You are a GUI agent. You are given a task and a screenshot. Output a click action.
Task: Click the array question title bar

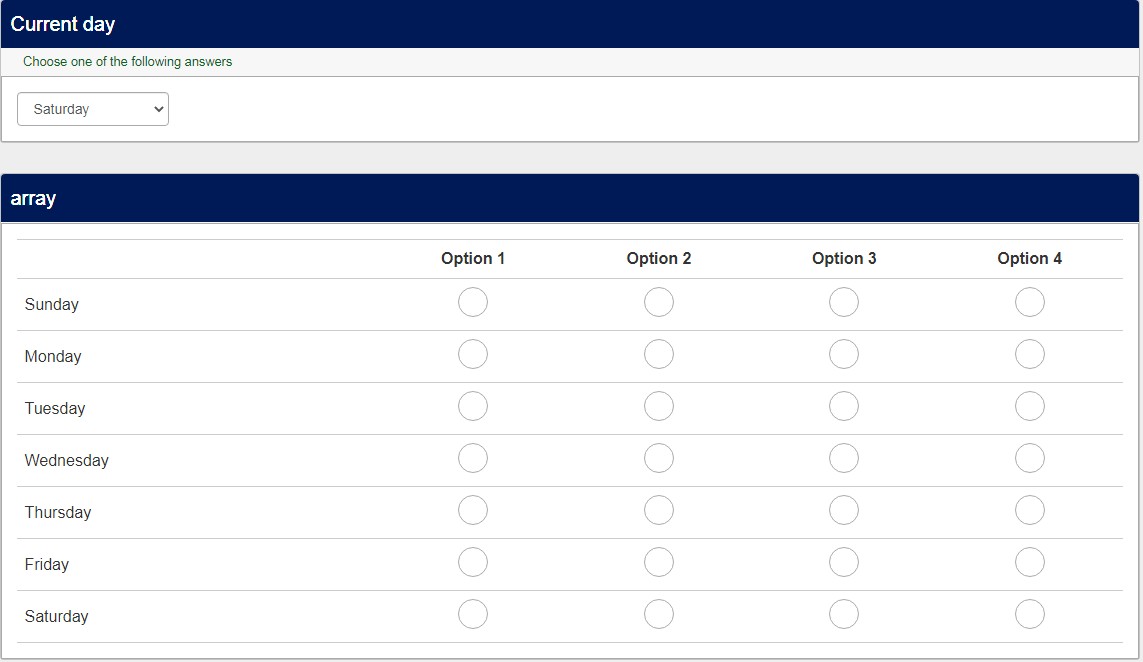pyautogui.click(x=570, y=198)
